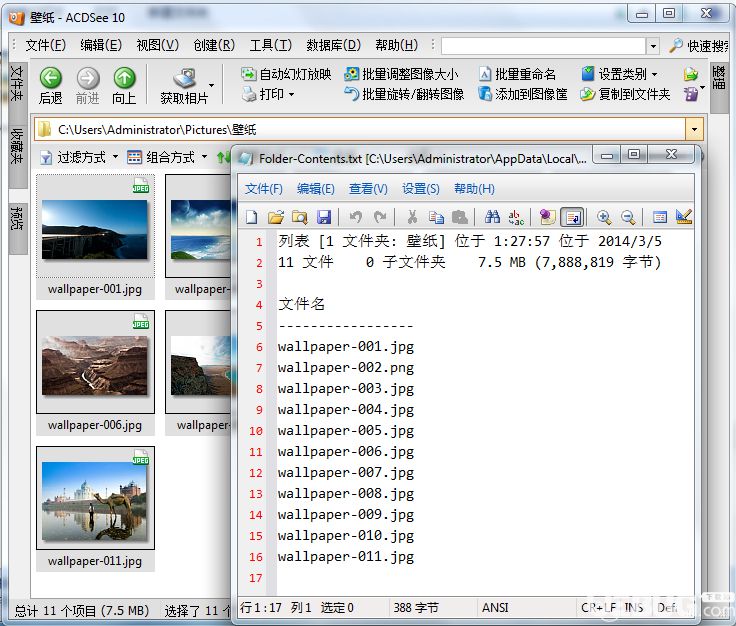The height and width of the screenshot is (626, 736).
Task: Click the greyed Forward arrow icon
Action: 88,77
